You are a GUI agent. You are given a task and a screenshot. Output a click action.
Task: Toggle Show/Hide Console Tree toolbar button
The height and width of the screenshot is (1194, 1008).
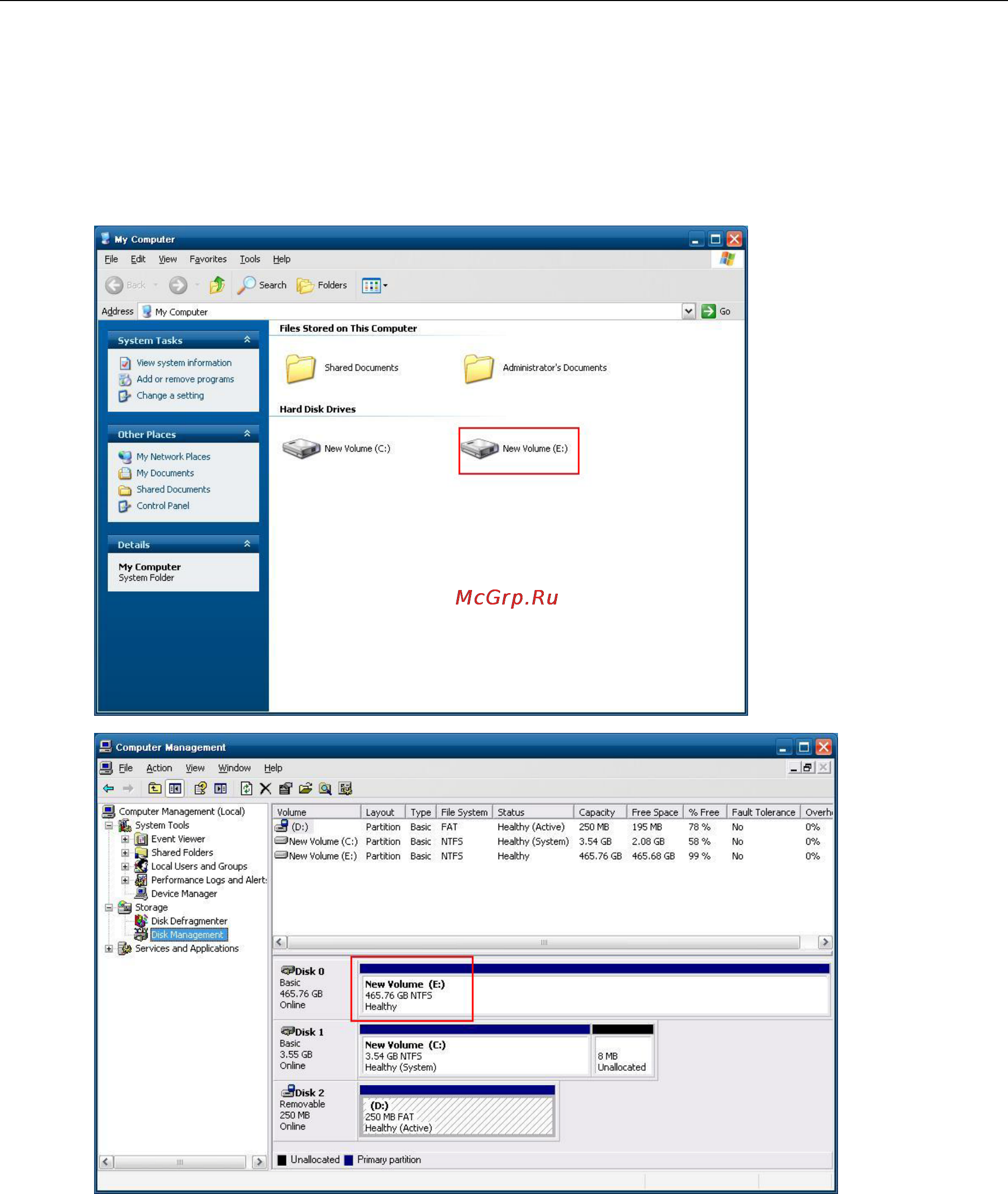click(175, 789)
